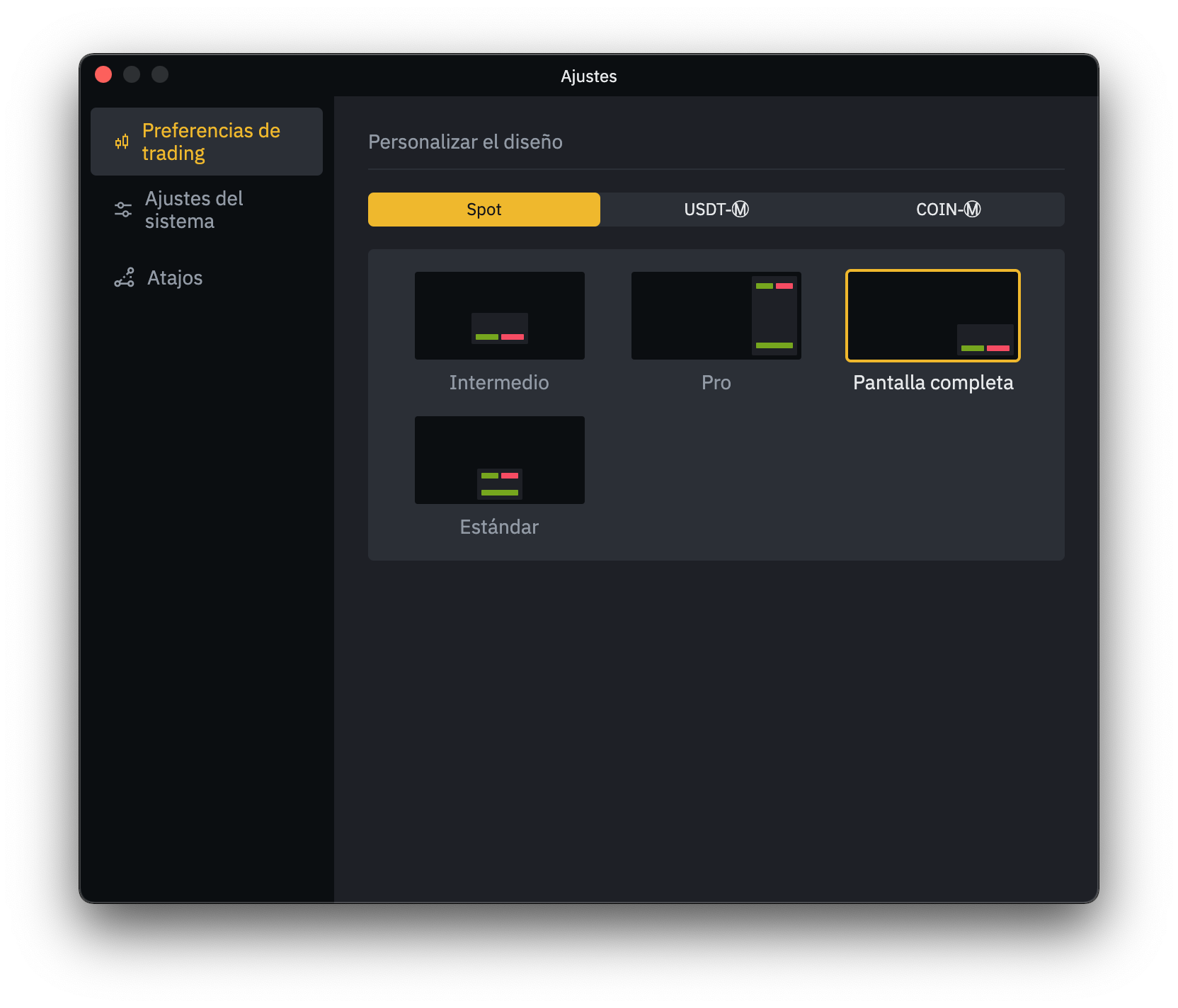The image size is (1178, 1008).
Task: Open the COIN-M tab
Action: pos(949,210)
